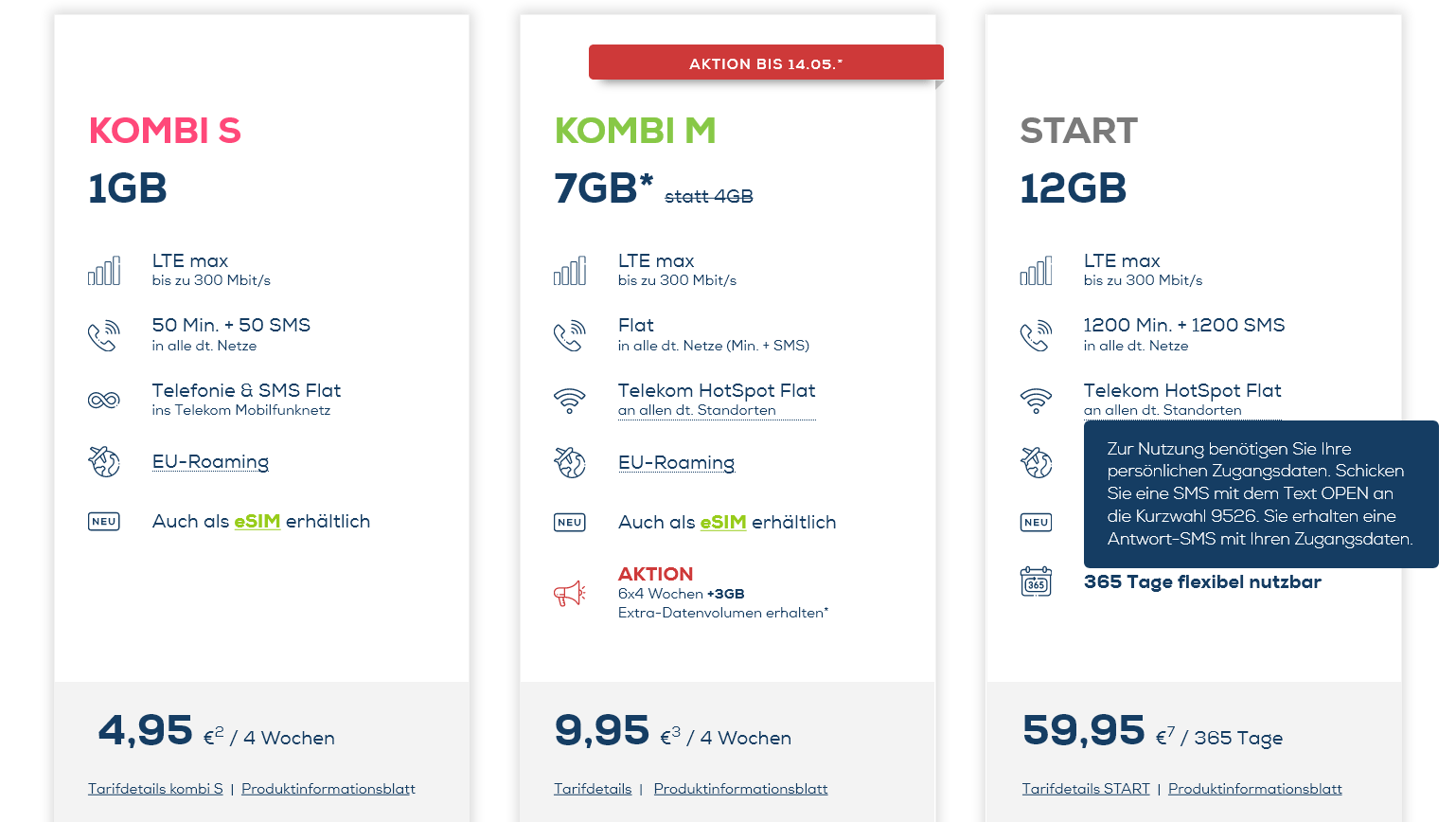Click the megaphone Aktion icon in Kombi M
Image resolution: width=1456 pixels, height=822 pixels.
pyautogui.click(x=570, y=594)
